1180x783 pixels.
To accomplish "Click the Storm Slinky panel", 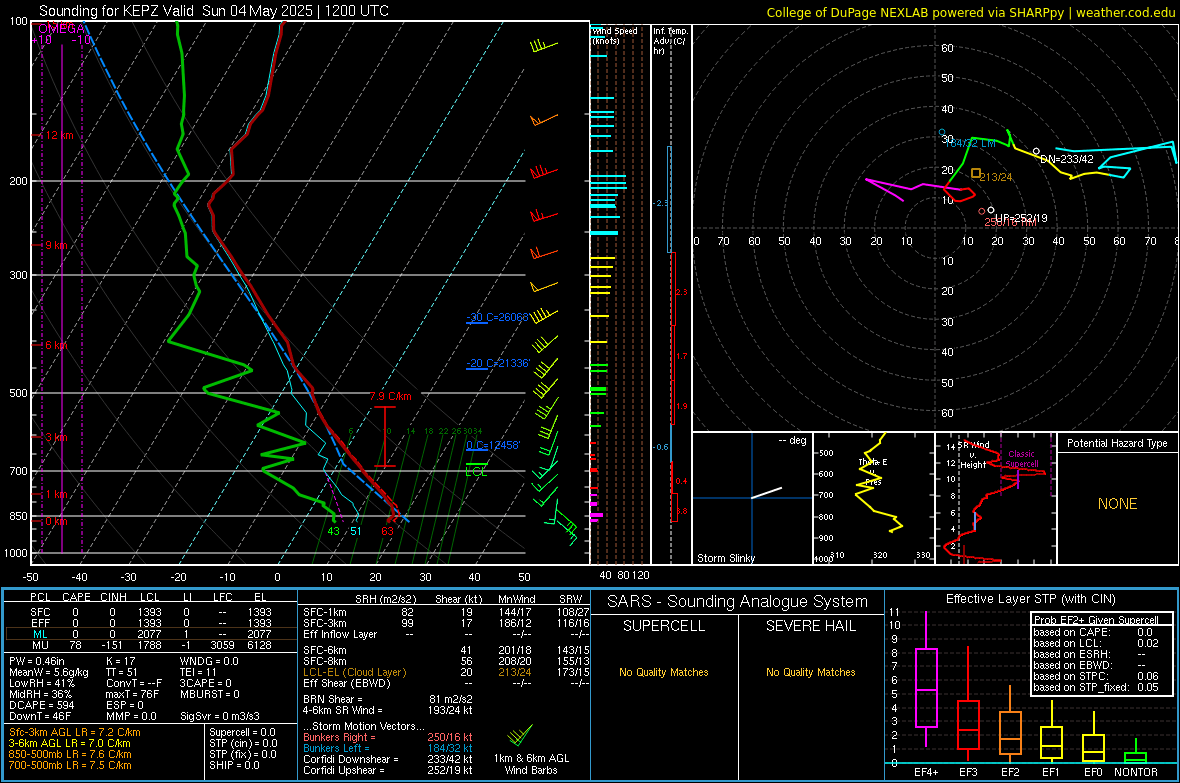I will [x=752, y=498].
